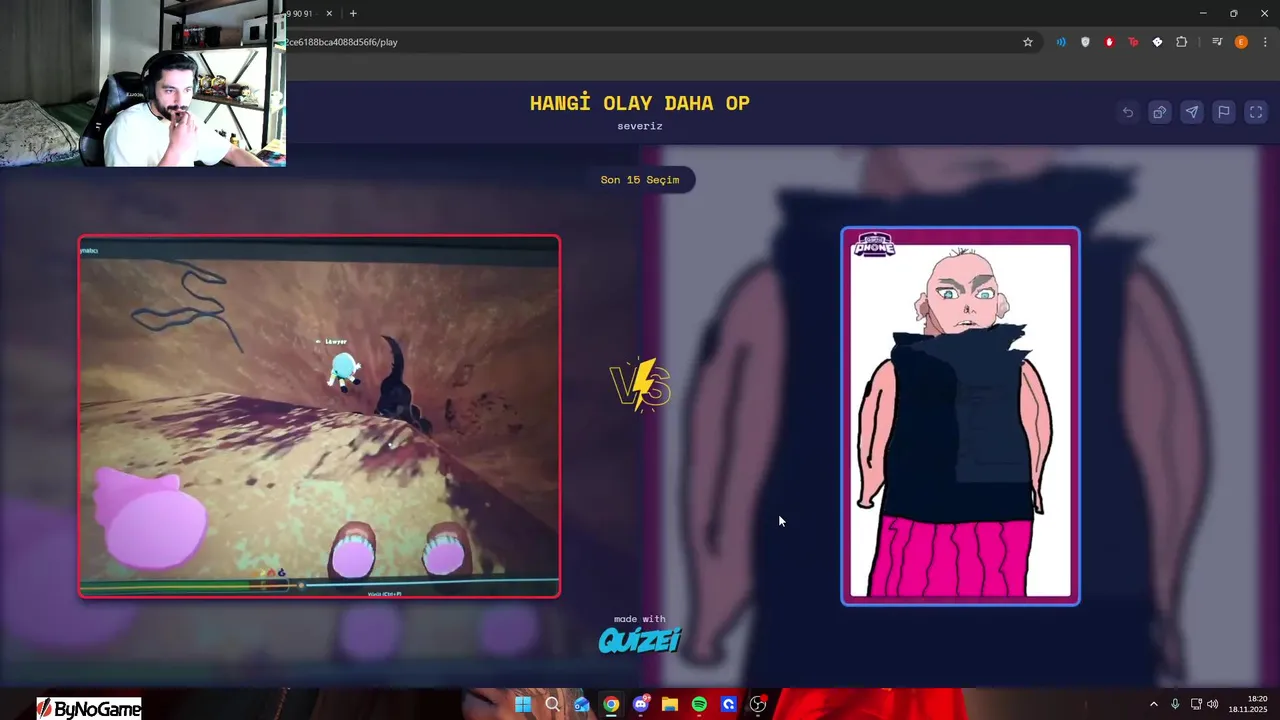This screenshot has height=720, width=1280.
Task: Open the blue circular-arrow taskbar app
Action: (729, 704)
